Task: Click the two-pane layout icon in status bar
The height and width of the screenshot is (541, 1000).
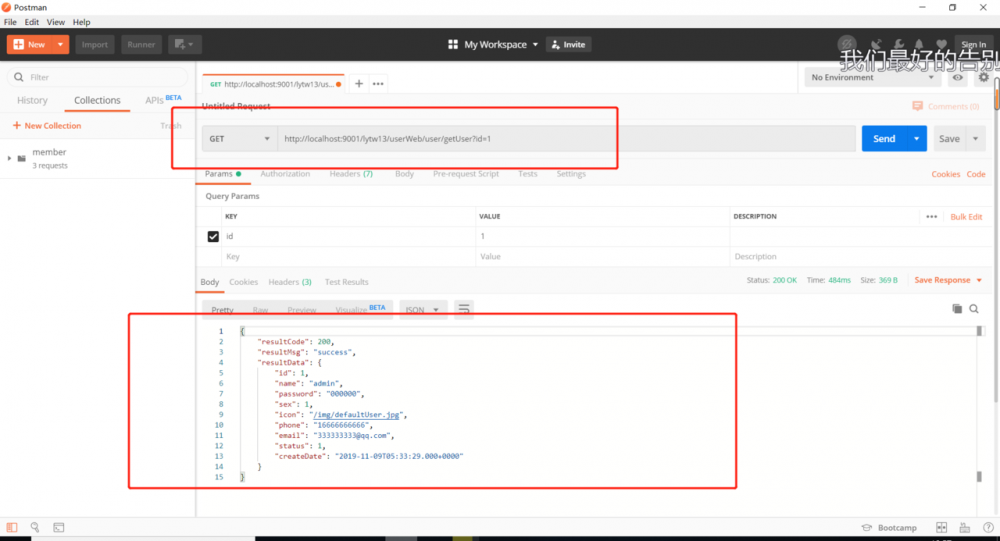Action: (x=941, y=527)
